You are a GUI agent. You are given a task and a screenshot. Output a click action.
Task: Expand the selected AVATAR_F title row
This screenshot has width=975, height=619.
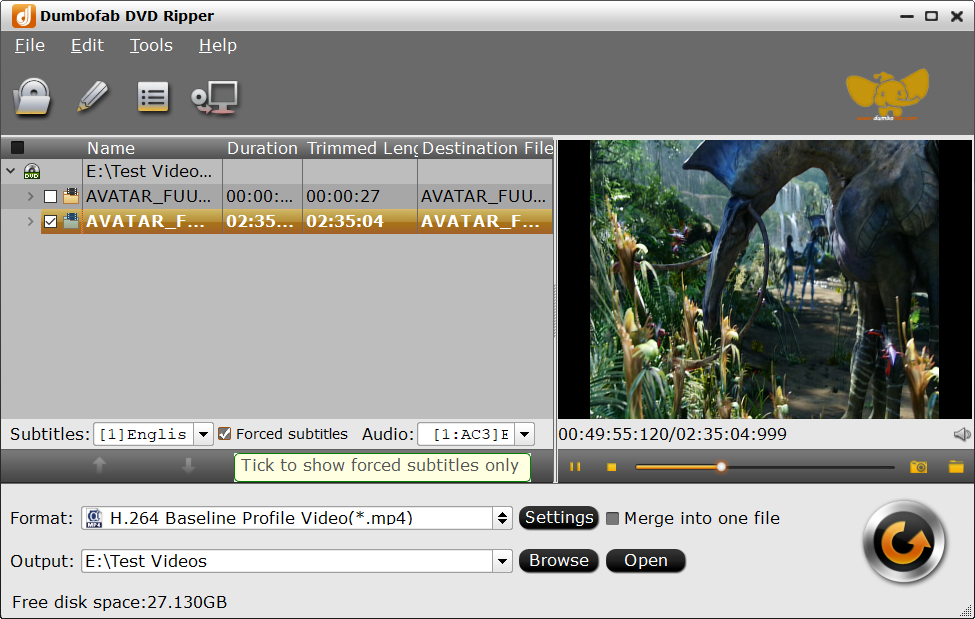pos(30,221)
